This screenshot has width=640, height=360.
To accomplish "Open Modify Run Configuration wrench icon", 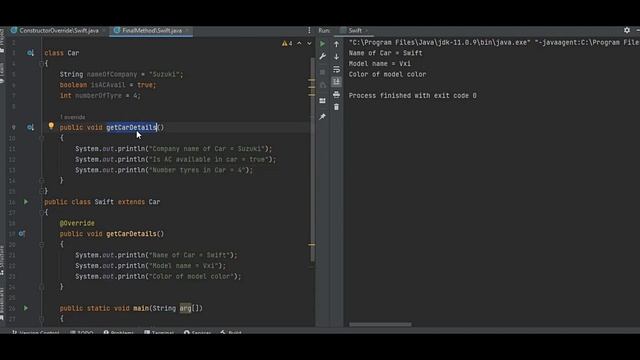I will (322, 56).
